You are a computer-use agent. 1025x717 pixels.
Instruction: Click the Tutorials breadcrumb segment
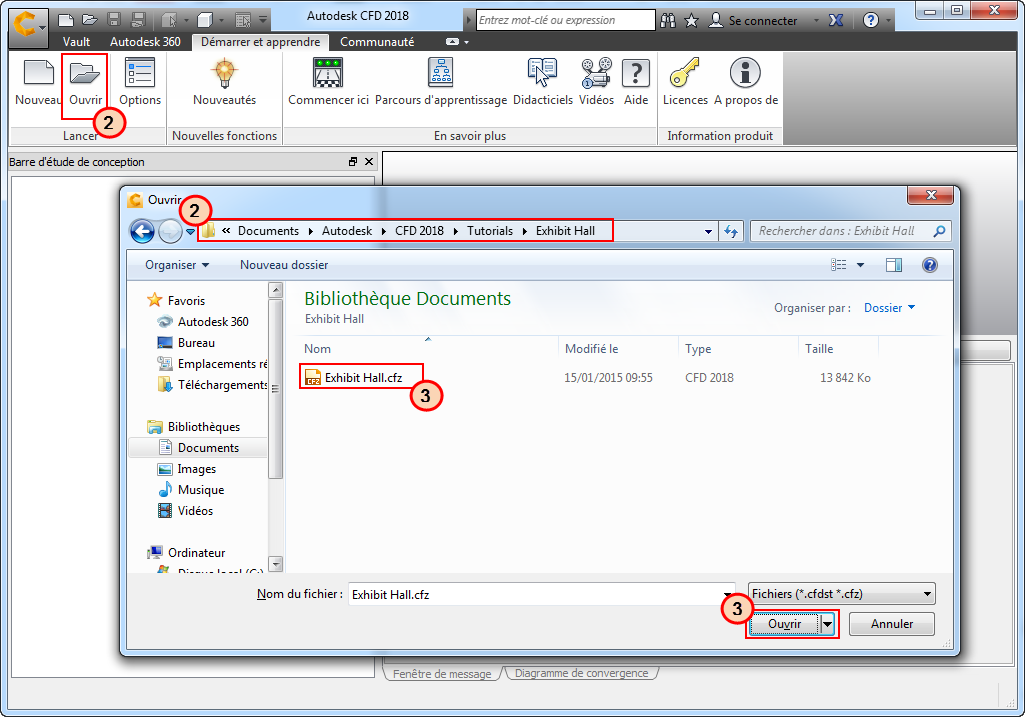[490, 231]
